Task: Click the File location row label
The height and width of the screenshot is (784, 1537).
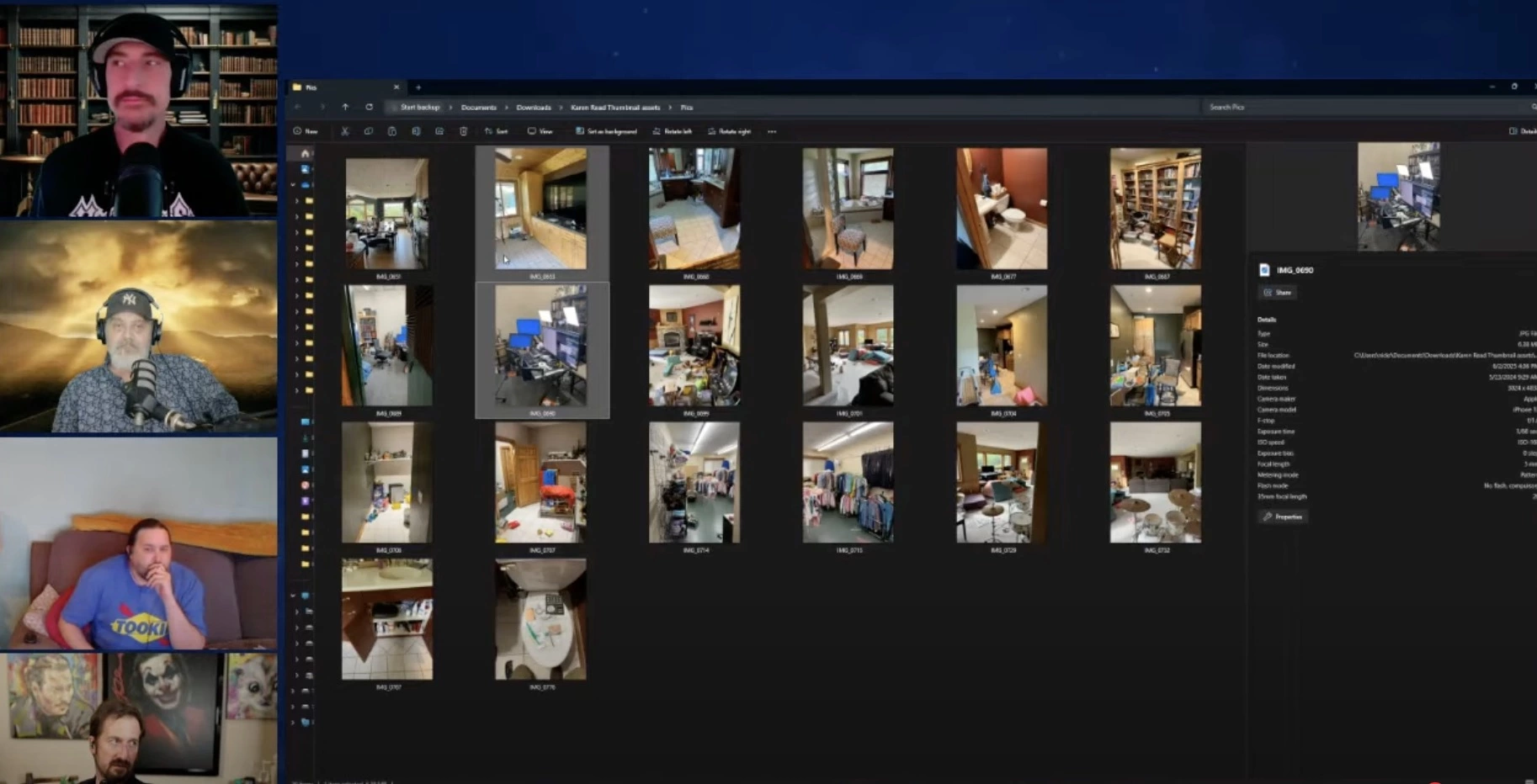Action: tap(1273, 355)
